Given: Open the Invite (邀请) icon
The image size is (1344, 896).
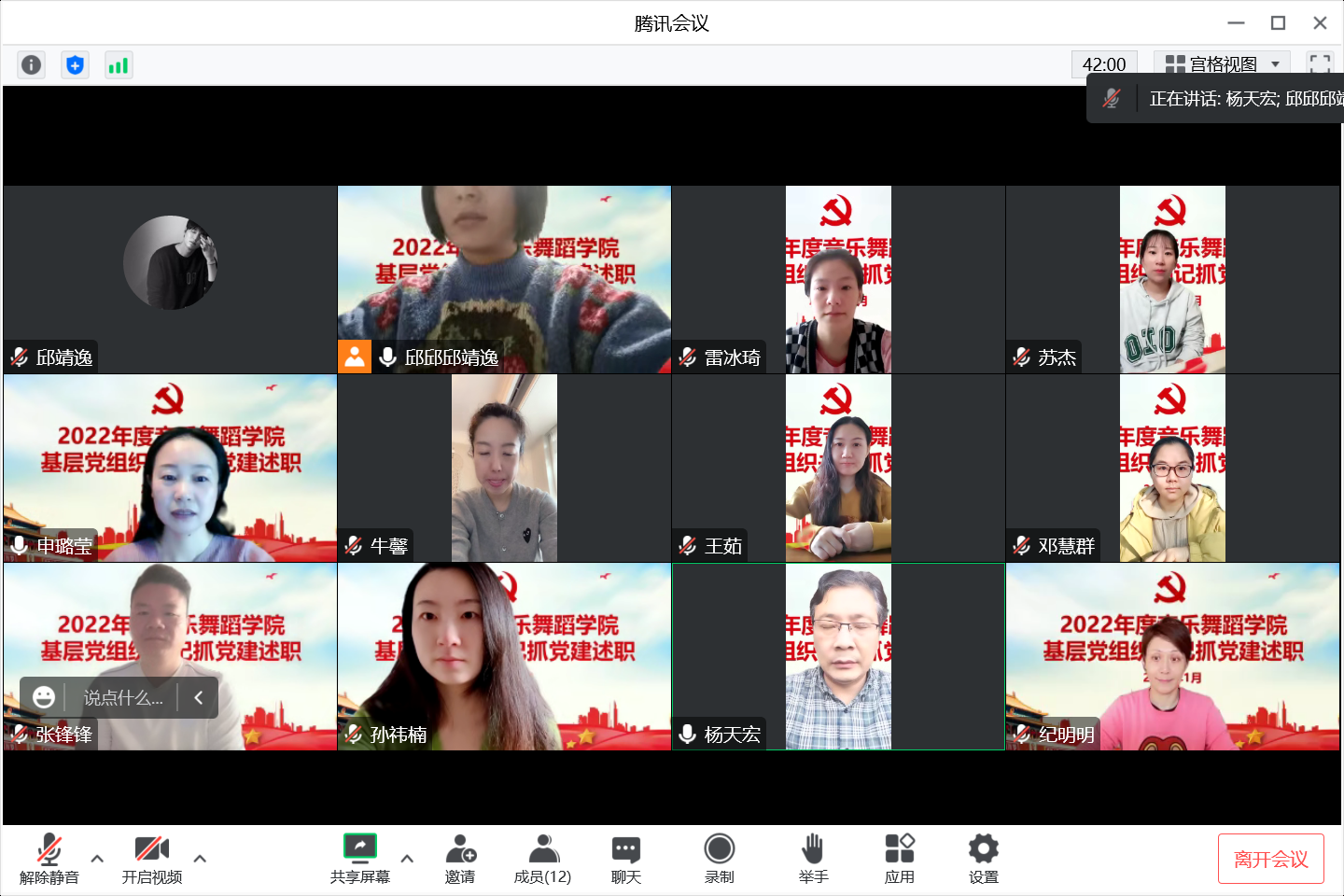Looking at the screenshot, I should pyautogui.click(x=460, y=859).
